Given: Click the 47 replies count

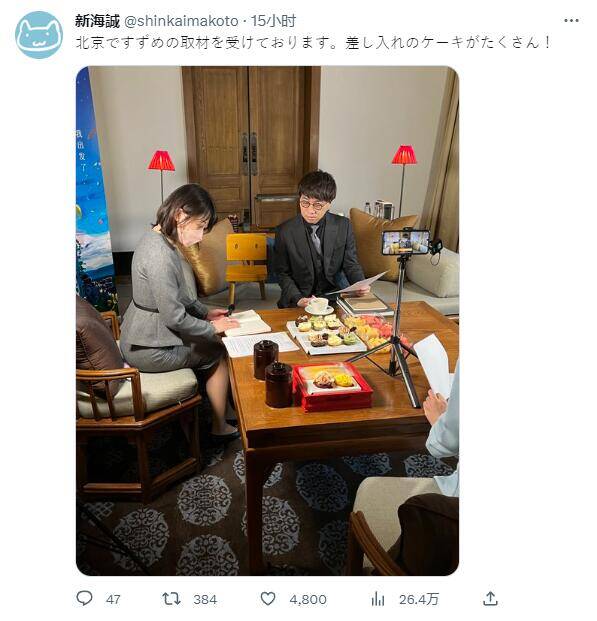Looking at the screenshot, I should (113, 600).
